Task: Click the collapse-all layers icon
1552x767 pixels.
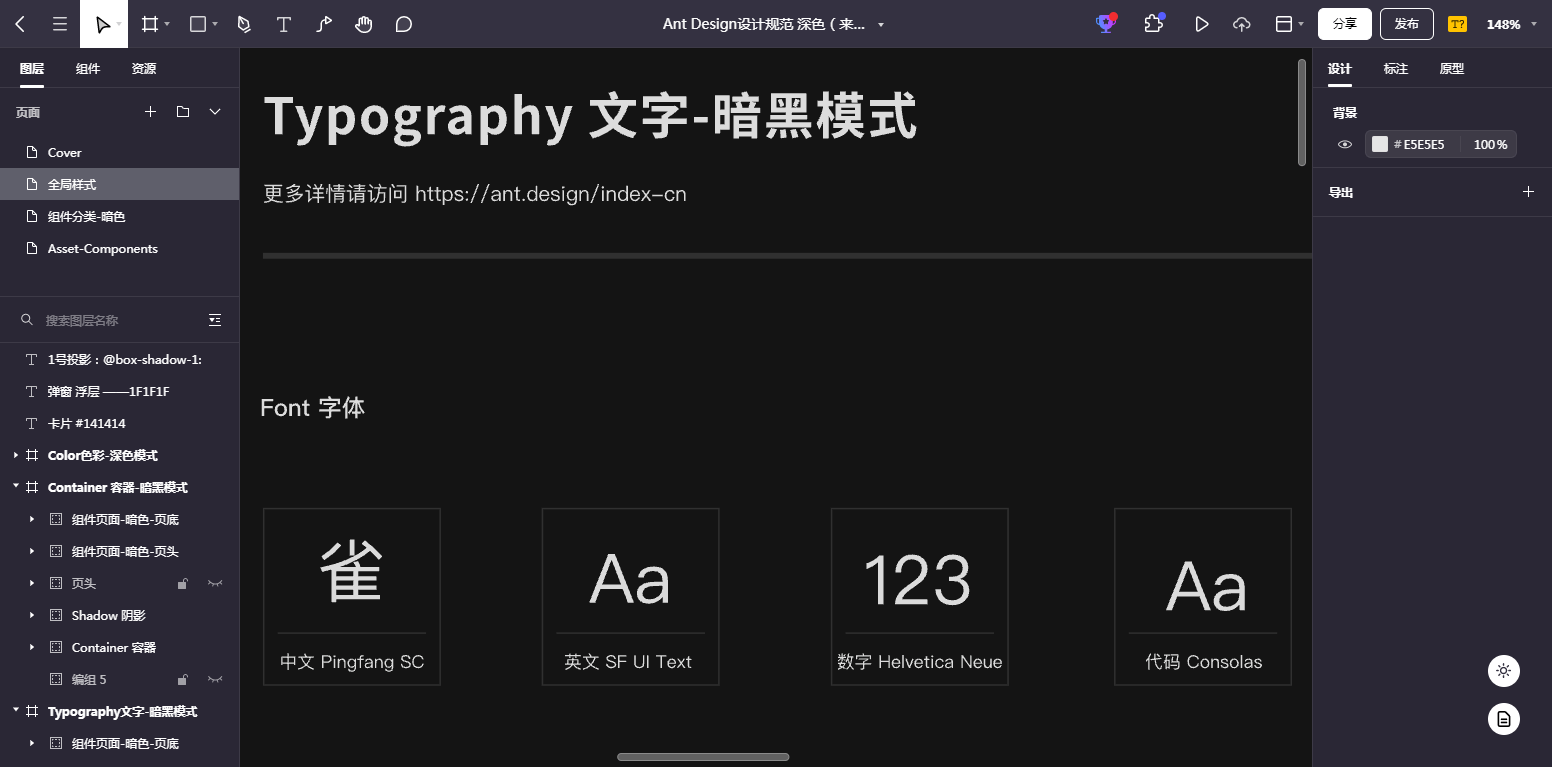Action: 215,320
